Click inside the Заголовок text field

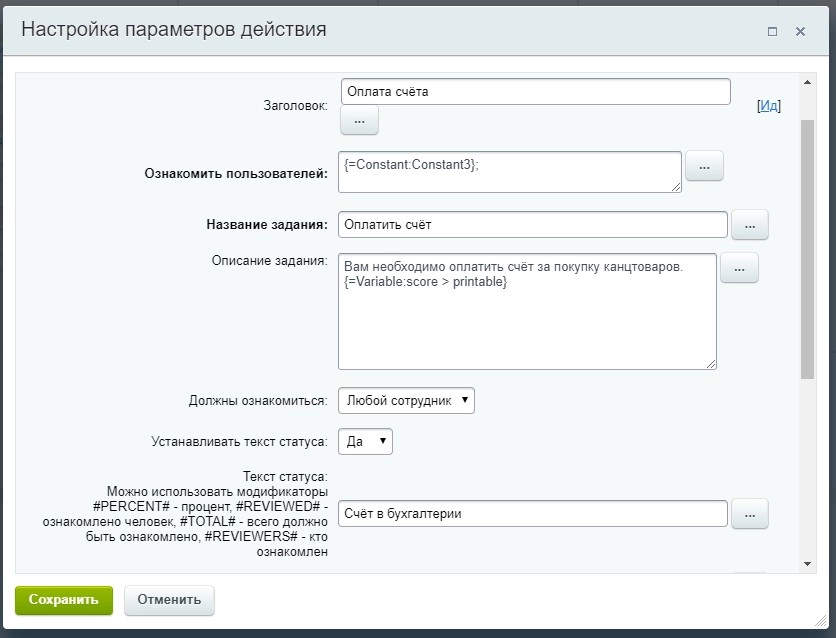click(535, 91)
